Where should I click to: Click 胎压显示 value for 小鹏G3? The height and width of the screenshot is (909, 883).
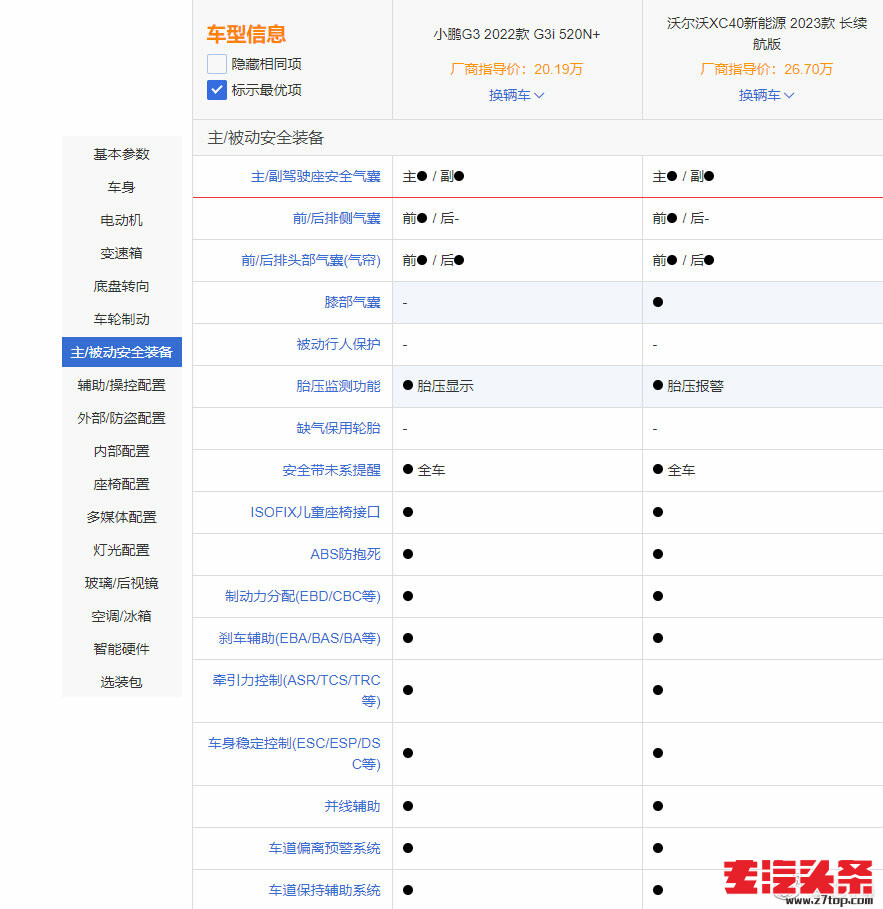[445, 386]
